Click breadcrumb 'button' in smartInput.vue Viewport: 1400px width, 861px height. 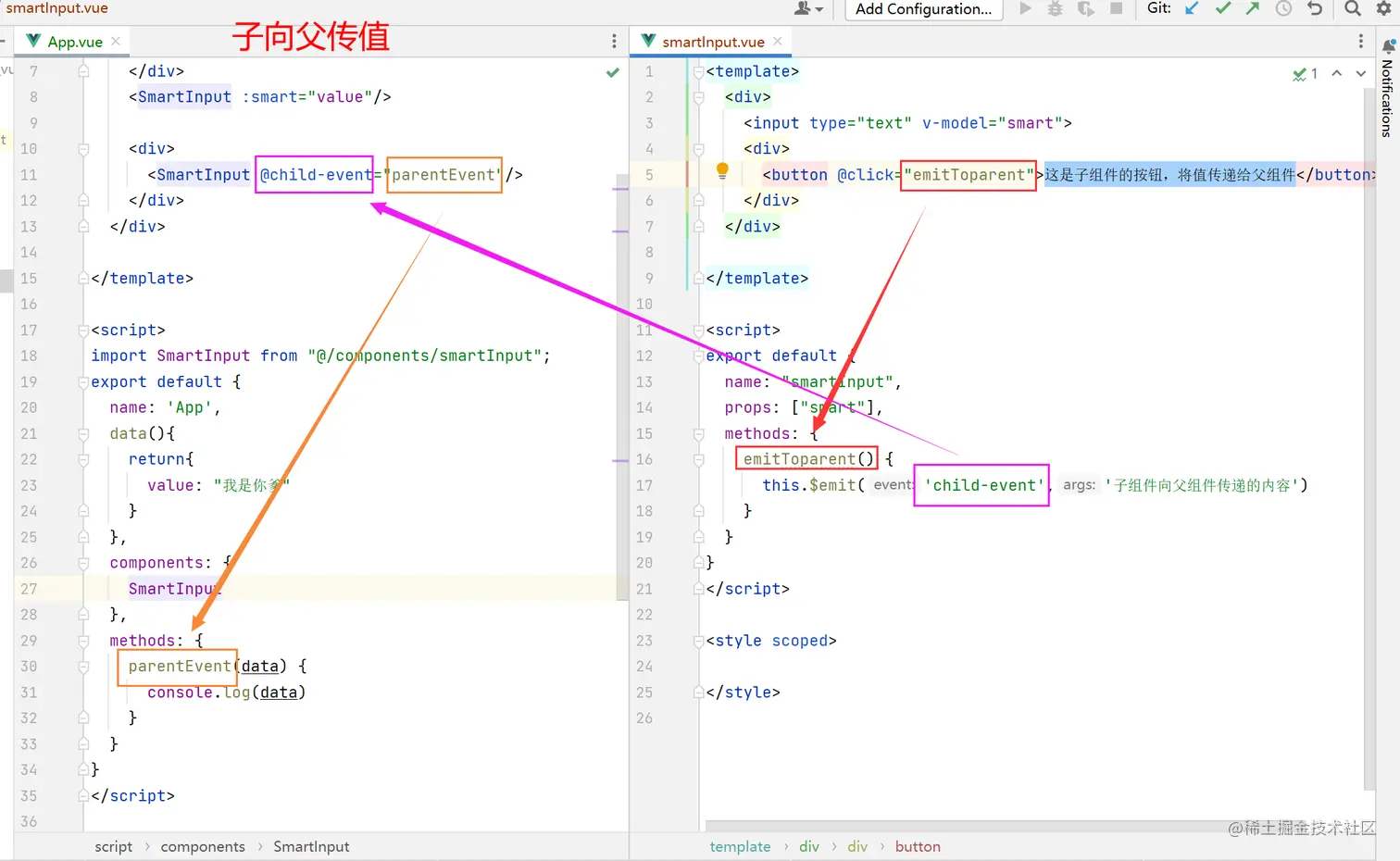(x=918, y=846)
